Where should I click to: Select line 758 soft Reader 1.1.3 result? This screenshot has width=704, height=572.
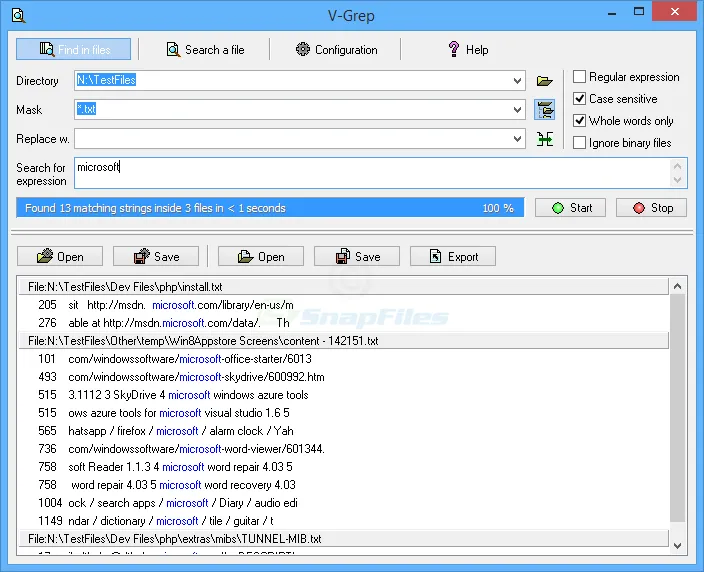coord(343,466)
